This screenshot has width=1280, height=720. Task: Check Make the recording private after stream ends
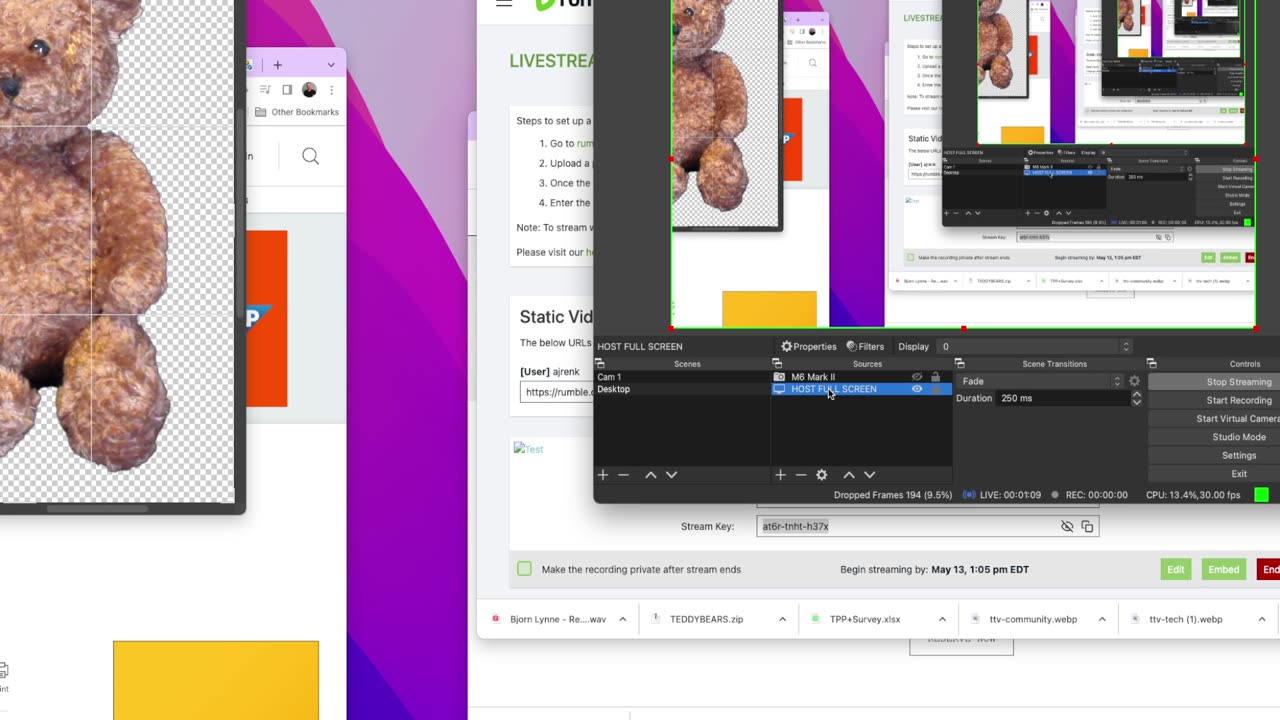click(524, 569)
